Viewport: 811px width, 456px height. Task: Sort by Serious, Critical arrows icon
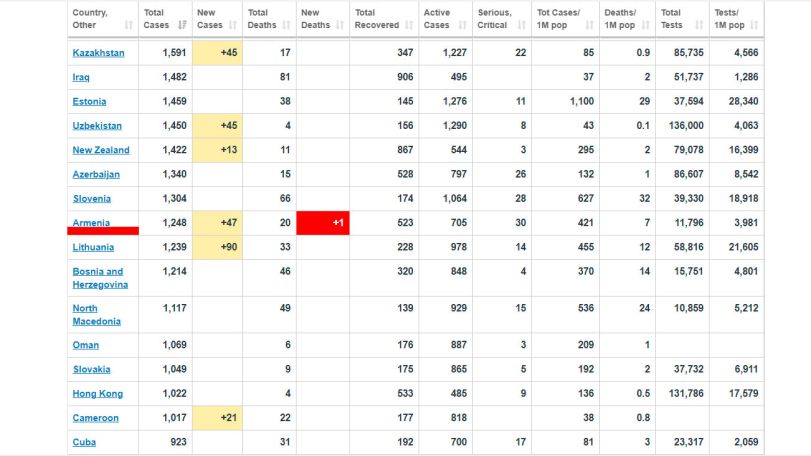521,25
